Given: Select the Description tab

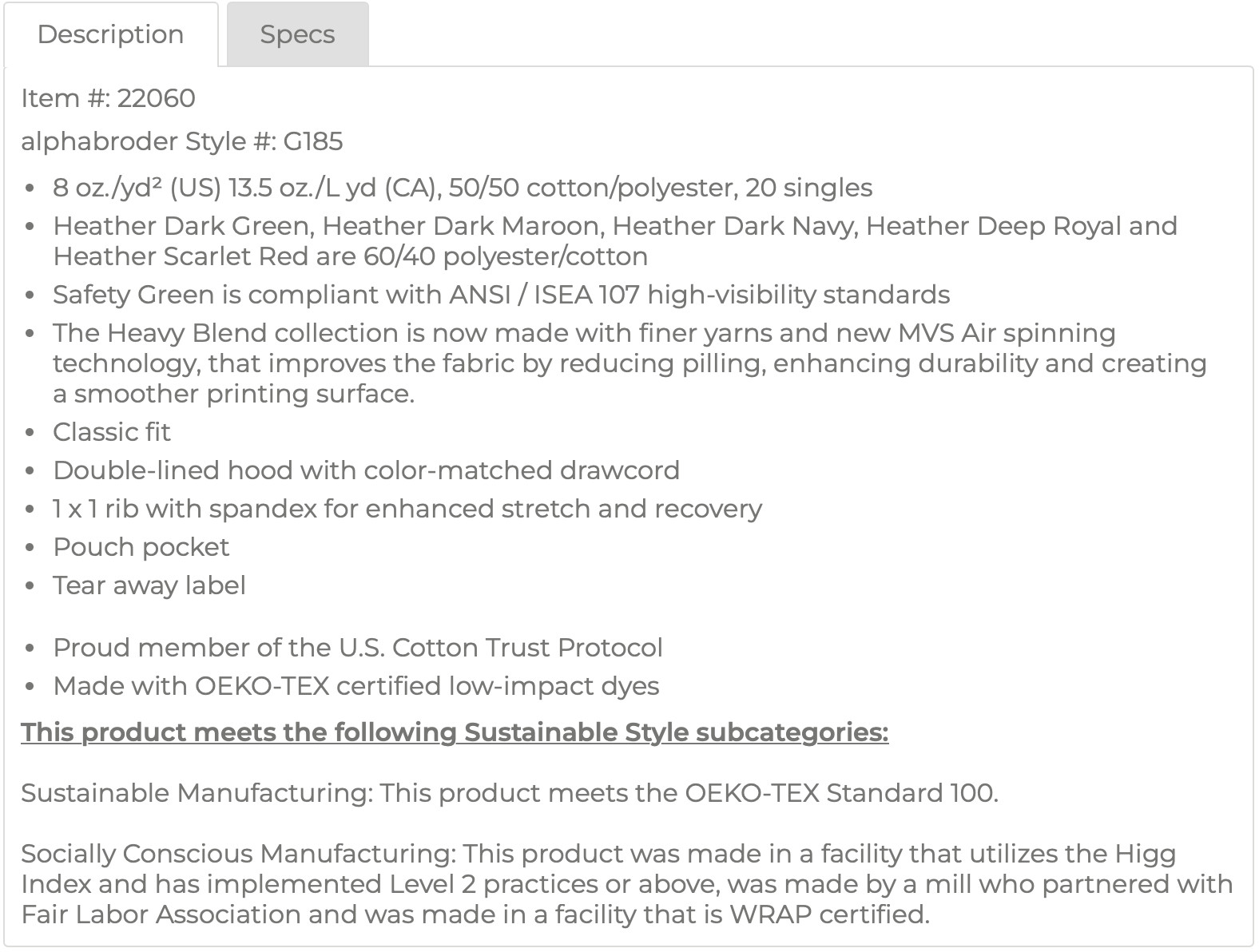Looking at the screenshot, I should point(110,34).
